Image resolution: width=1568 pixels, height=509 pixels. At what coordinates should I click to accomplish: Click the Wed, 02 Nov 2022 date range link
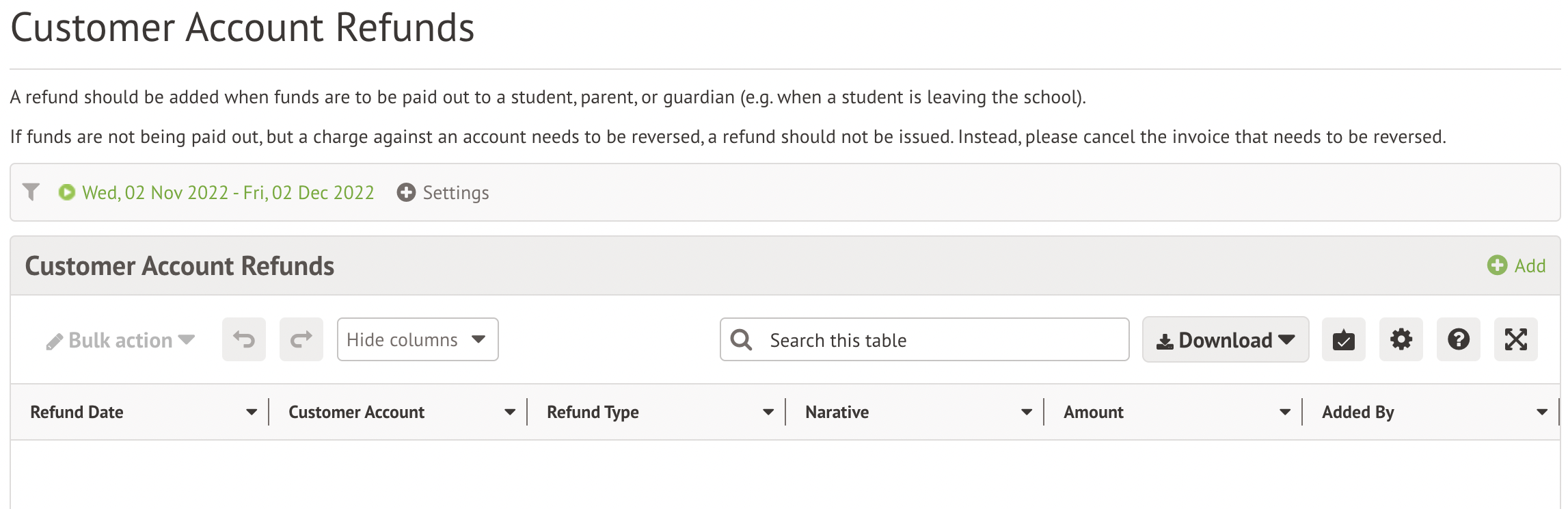click(228, 192)
